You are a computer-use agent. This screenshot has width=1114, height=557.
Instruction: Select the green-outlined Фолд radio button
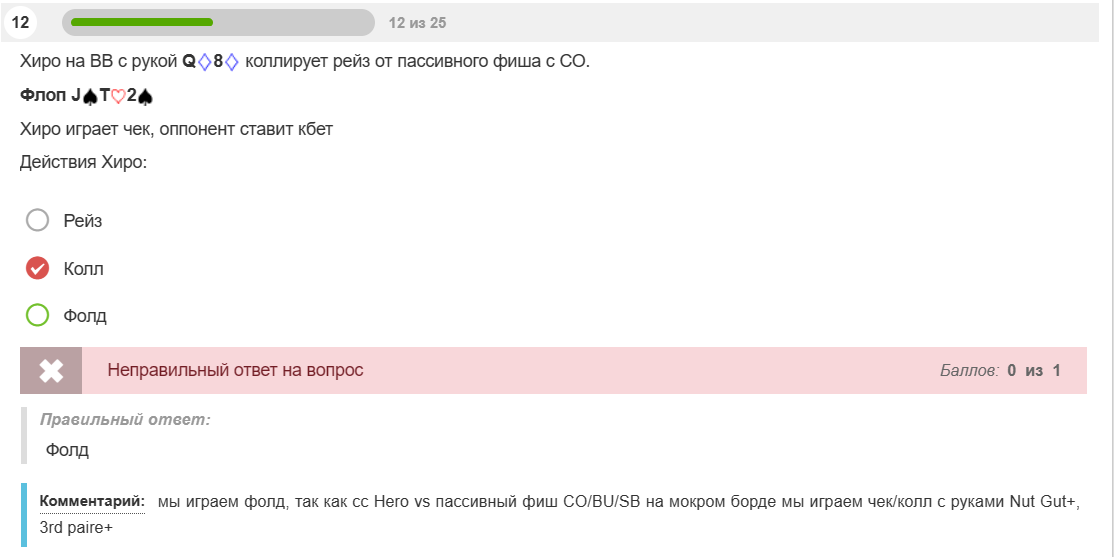pos(37,315)
